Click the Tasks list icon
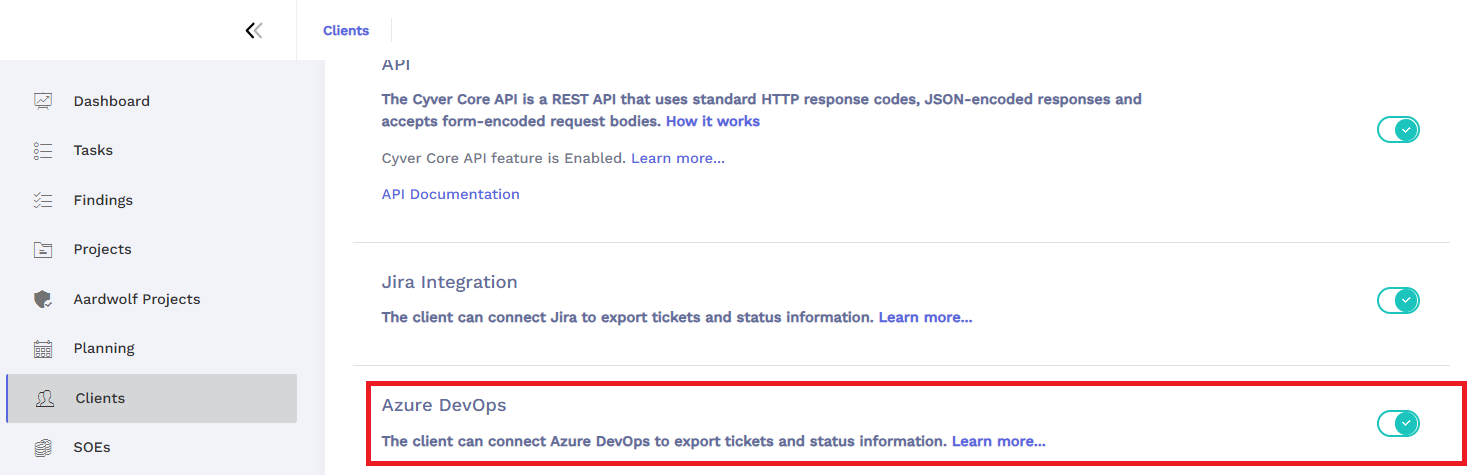1476x475 pixels. coord(43,150)
